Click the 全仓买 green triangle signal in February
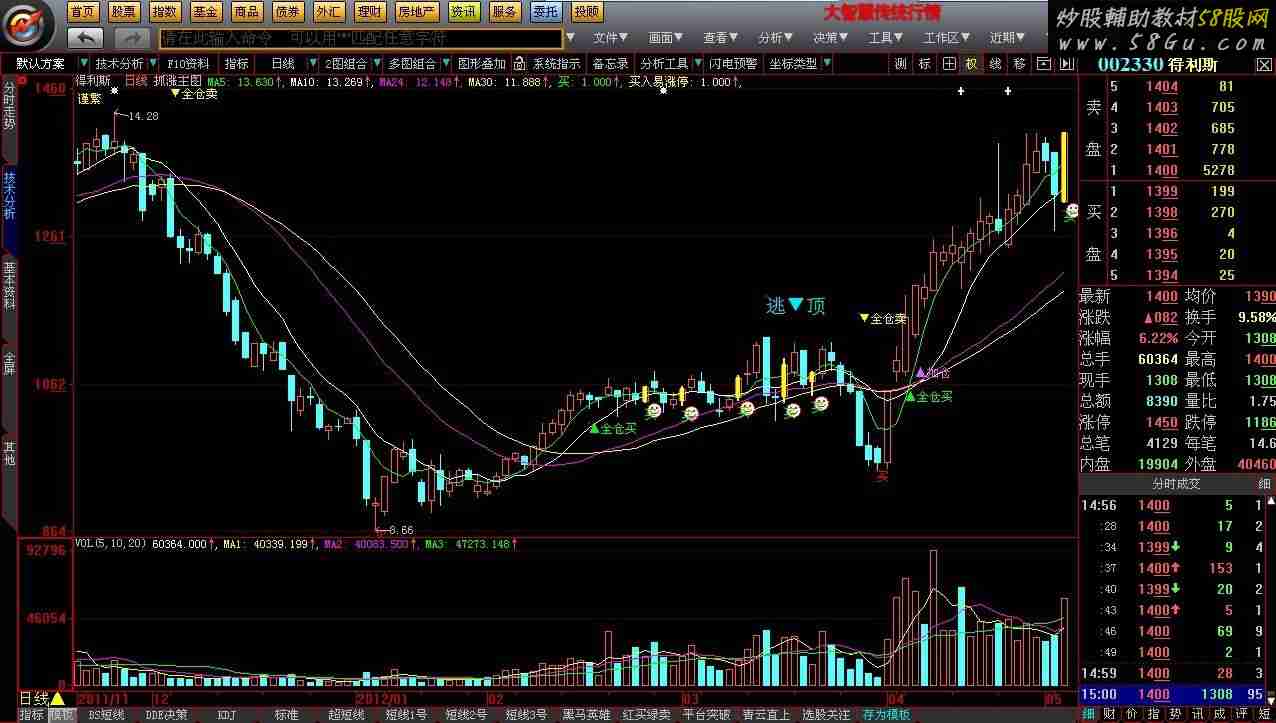 [x=594, y=428]
